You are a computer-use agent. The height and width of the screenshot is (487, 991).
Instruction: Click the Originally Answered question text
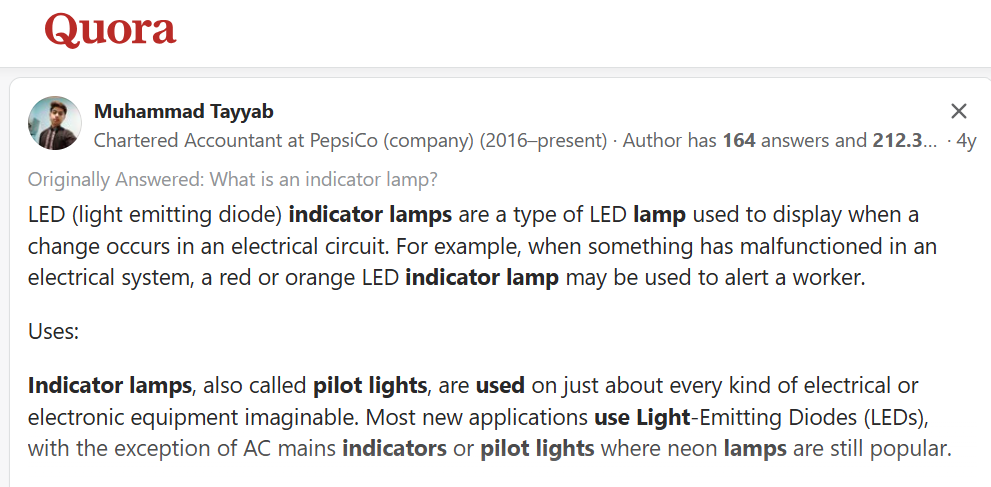tap(233, 180)
